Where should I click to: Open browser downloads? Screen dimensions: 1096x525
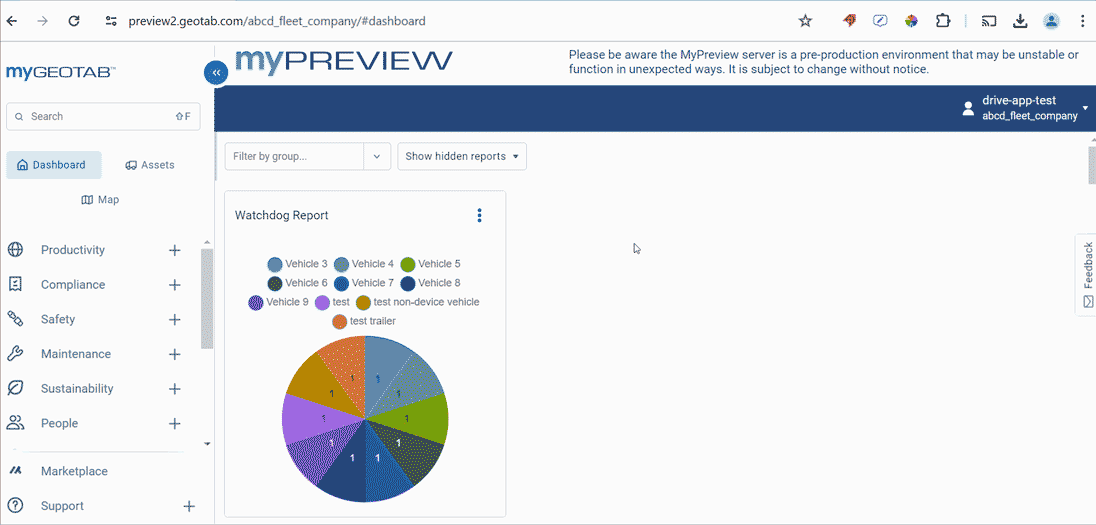(x=1020, y=21)
